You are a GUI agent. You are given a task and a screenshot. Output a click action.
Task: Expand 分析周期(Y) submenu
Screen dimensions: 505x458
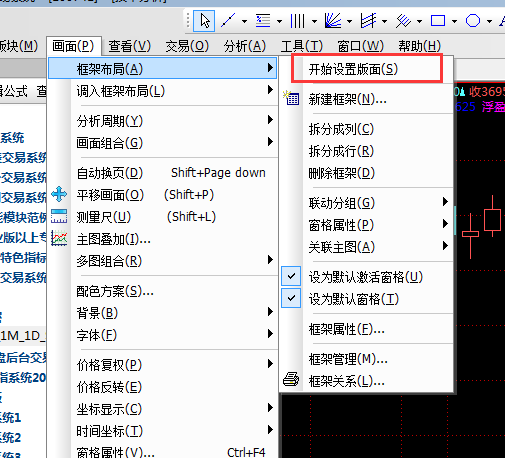click(x=163, y=120)
